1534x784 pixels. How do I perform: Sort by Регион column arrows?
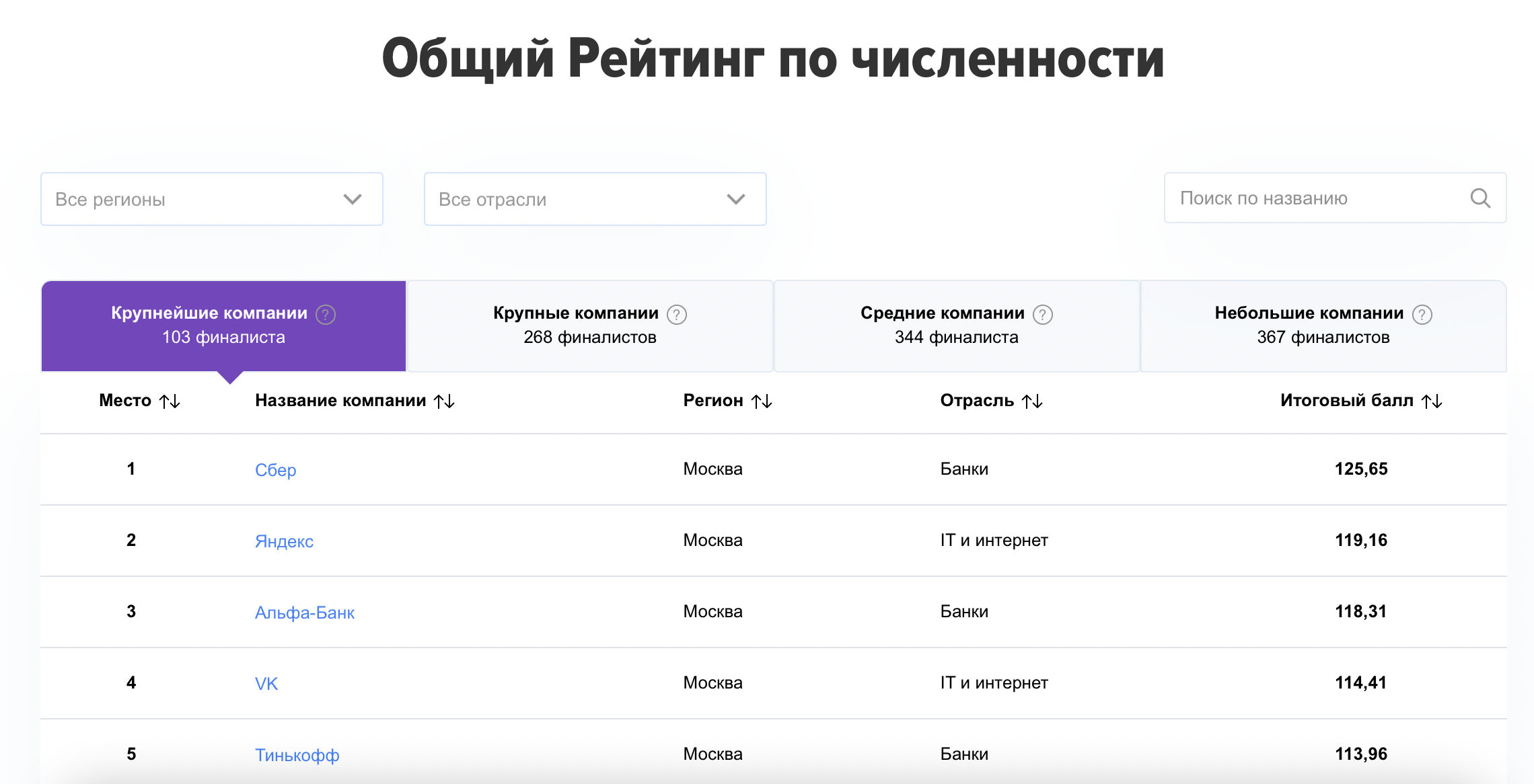[x=762, y=401]
